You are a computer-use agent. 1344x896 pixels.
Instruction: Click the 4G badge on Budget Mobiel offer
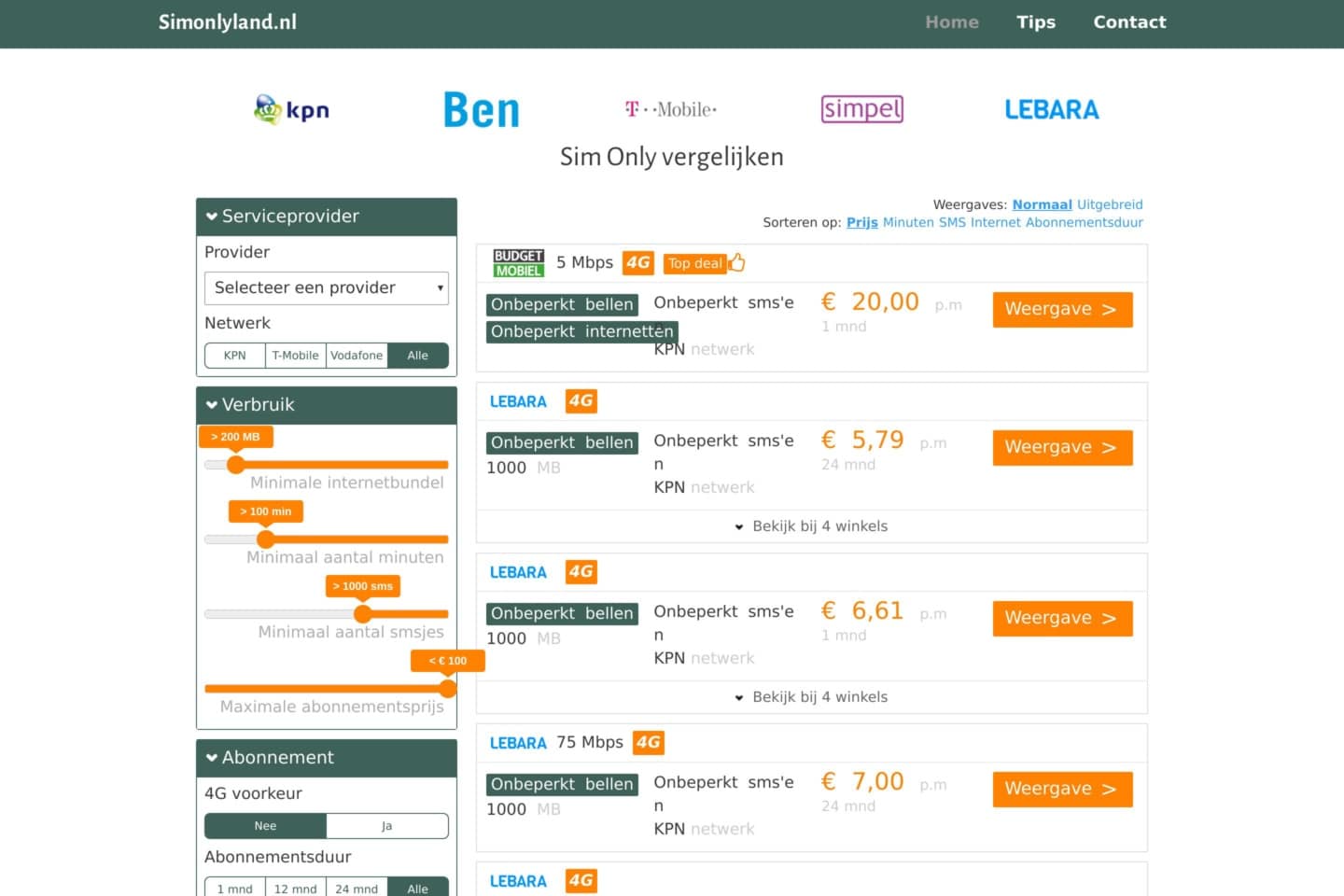[638, 263]
